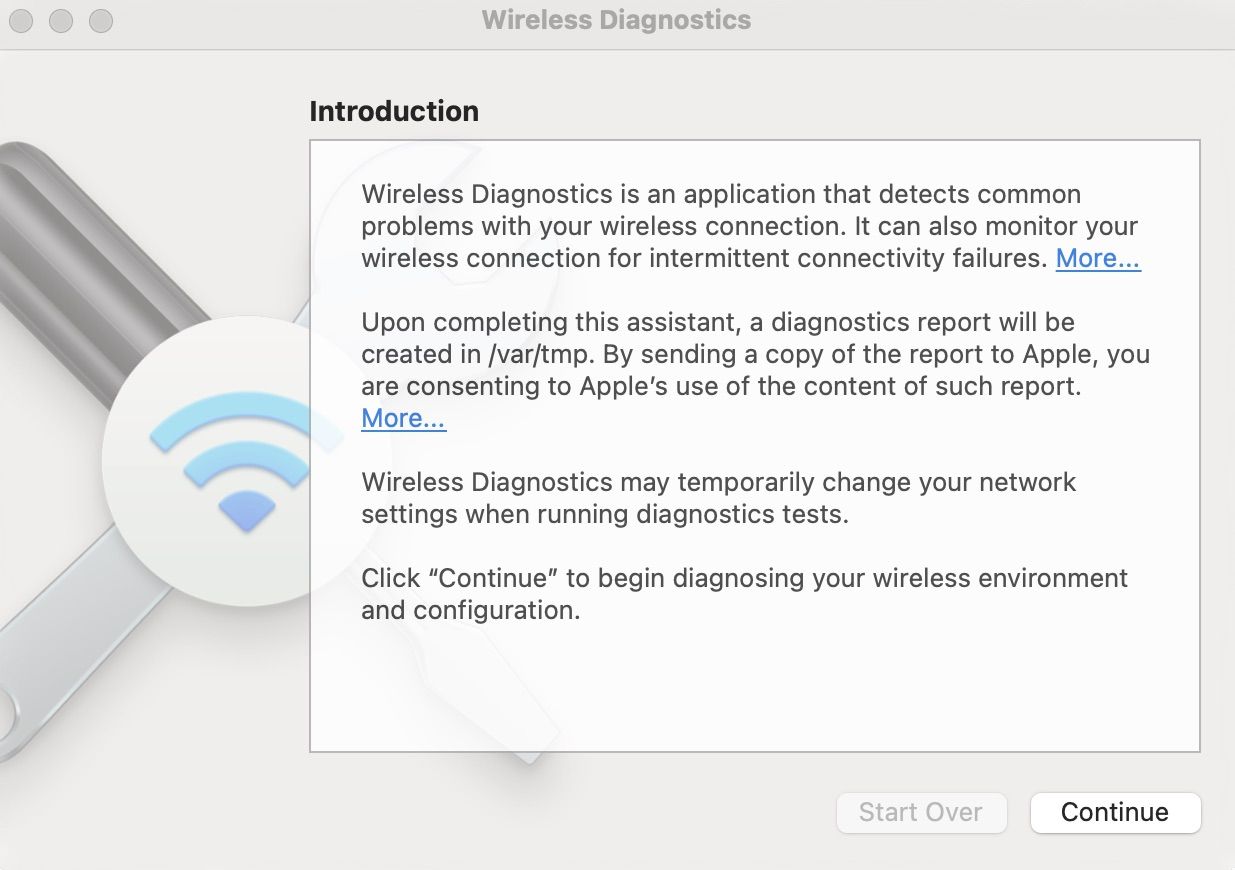Click the Wireless Diagnostics window title
The height and width of the screenshot is (870, 1235).
[616, 20]
